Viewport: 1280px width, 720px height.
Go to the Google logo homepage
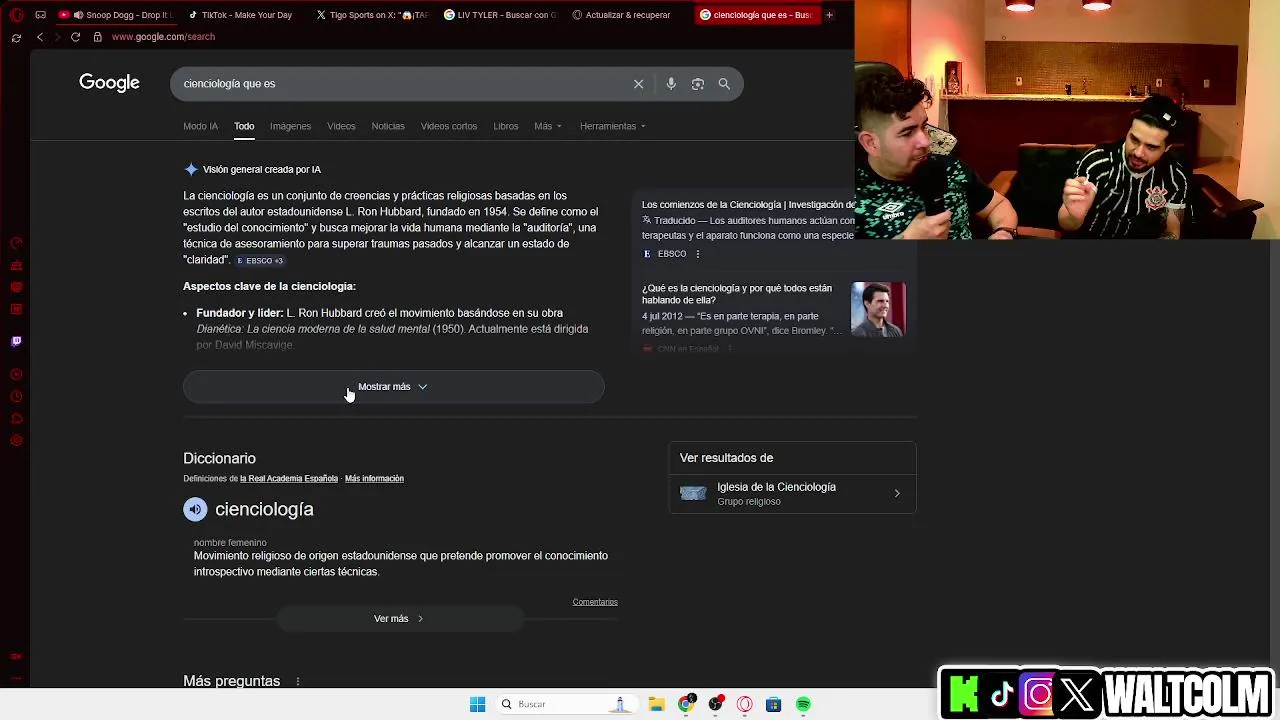(x=109, y=83)
